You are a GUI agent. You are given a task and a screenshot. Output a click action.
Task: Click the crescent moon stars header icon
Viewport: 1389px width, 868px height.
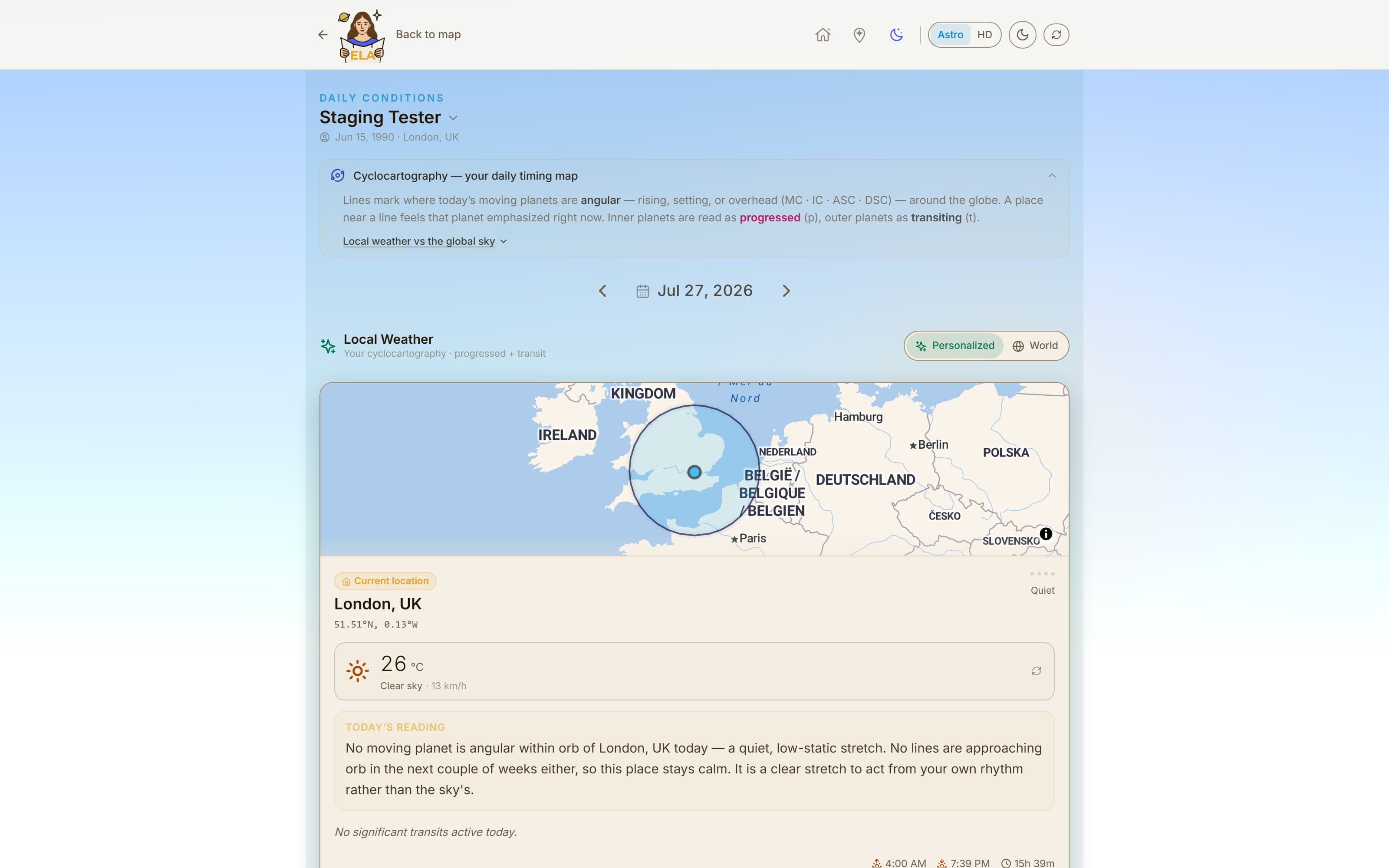coord(896,34)
